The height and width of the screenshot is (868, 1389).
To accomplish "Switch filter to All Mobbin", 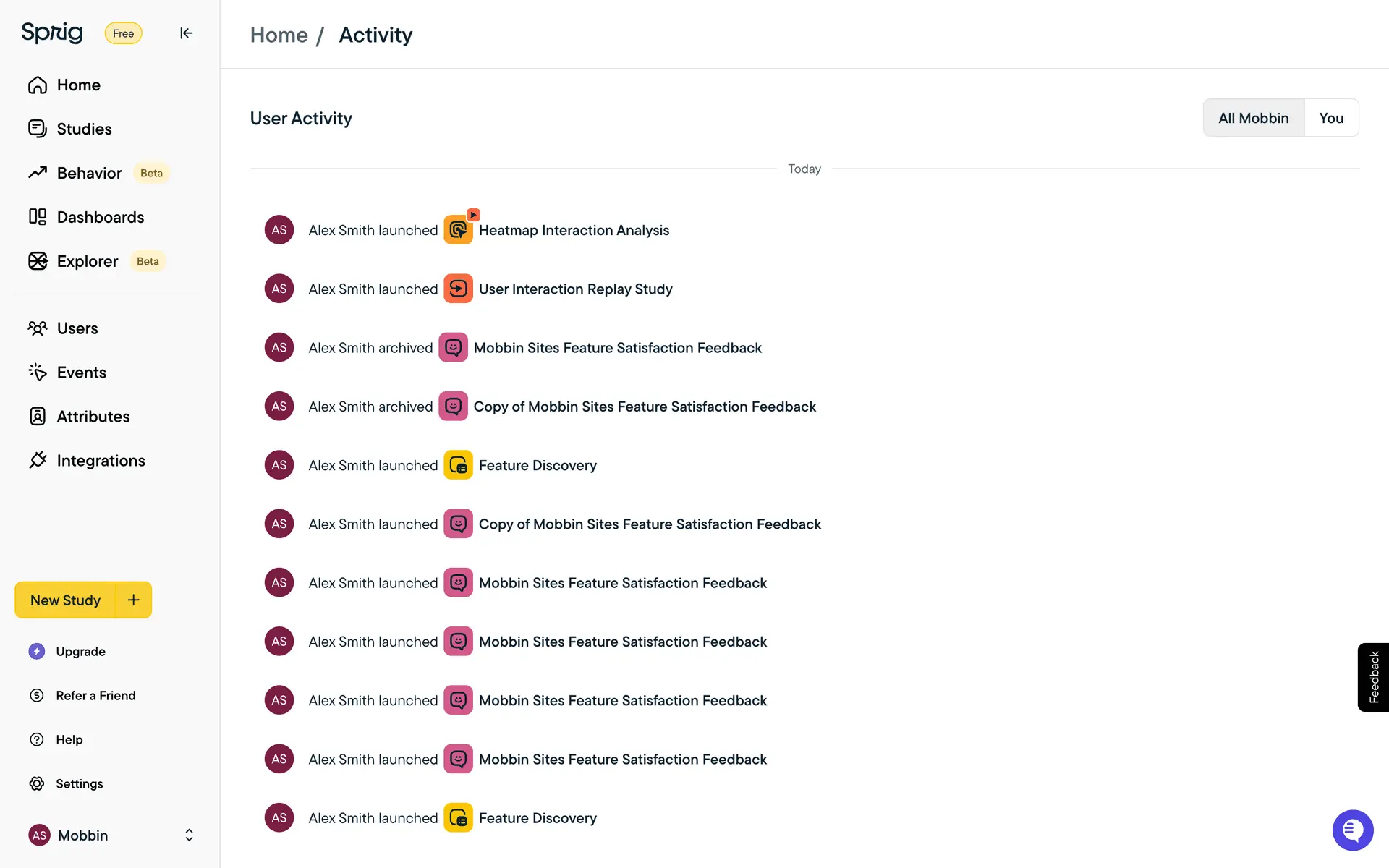I will click(1253, 118).
